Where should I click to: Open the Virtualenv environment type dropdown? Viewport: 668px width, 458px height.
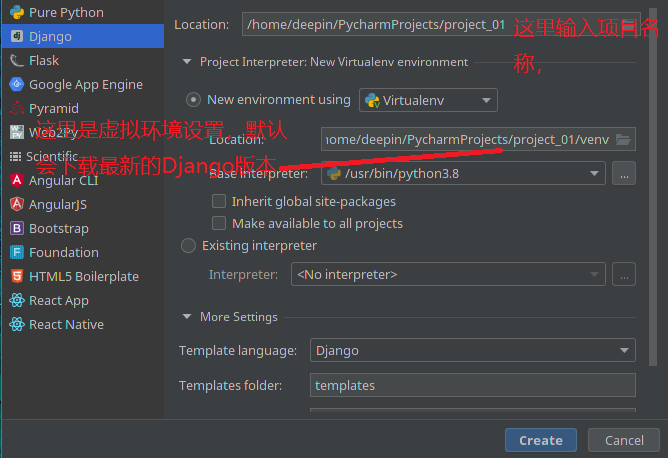pyautogui.click(x=428, y=100)
